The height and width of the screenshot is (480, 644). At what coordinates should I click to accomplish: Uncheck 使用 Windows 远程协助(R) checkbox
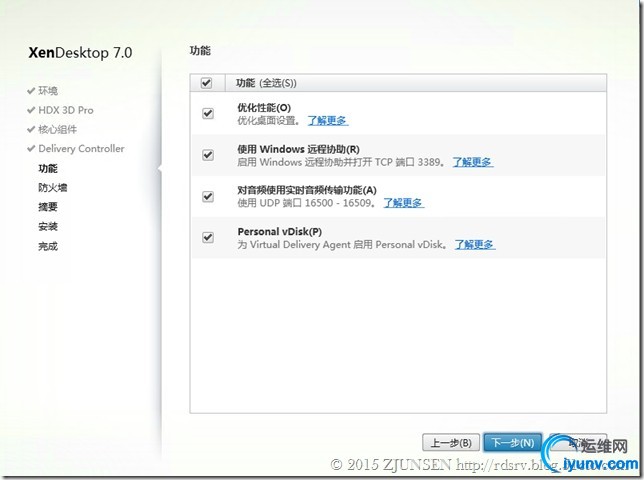(x=208, y=155)
